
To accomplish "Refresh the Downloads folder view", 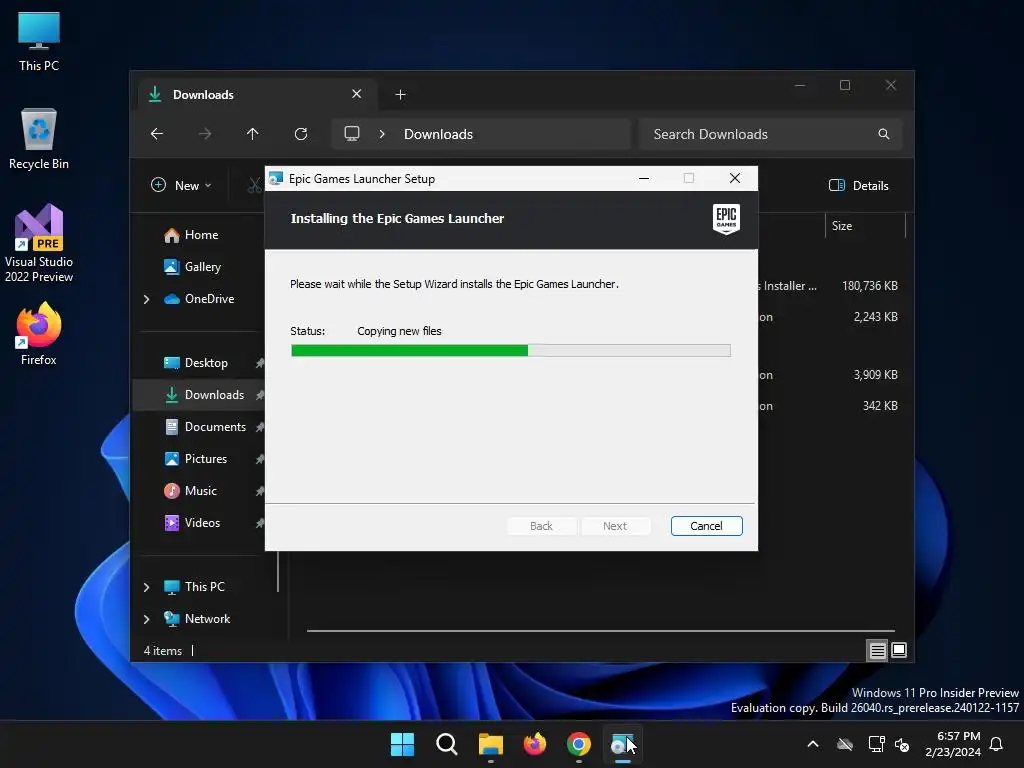I will tap(301, 134).
